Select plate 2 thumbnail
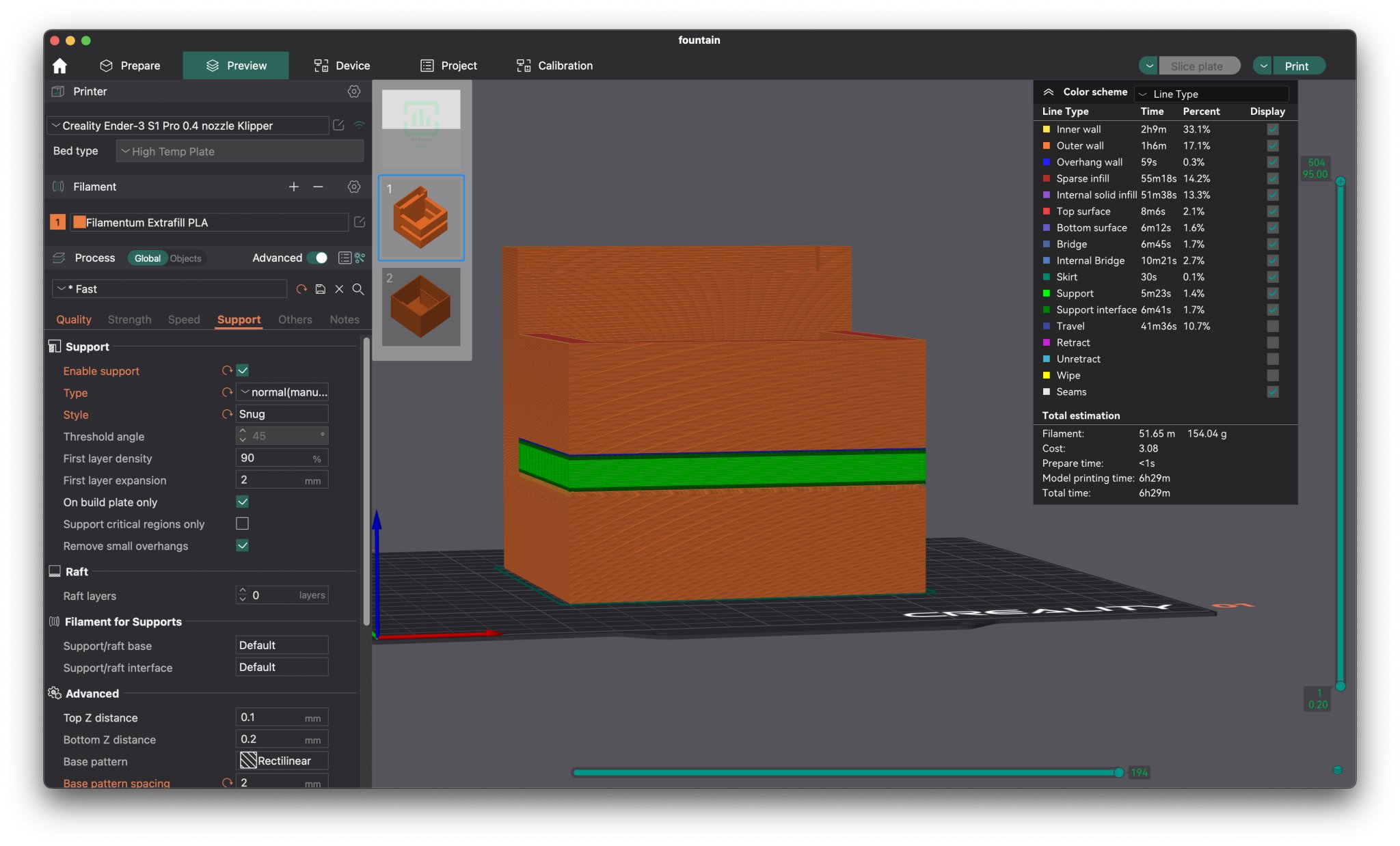The height and width of the screenshot is (846, 1400). pos(420,307)
